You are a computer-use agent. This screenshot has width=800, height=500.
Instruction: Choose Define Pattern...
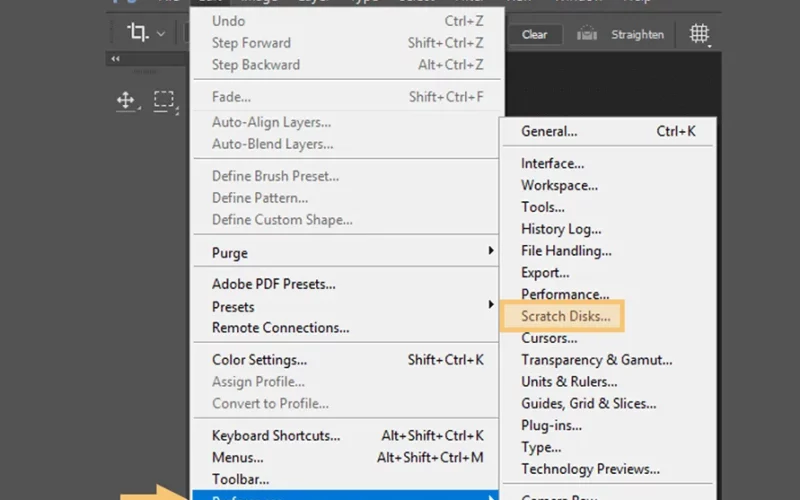(x=346, y=198)
